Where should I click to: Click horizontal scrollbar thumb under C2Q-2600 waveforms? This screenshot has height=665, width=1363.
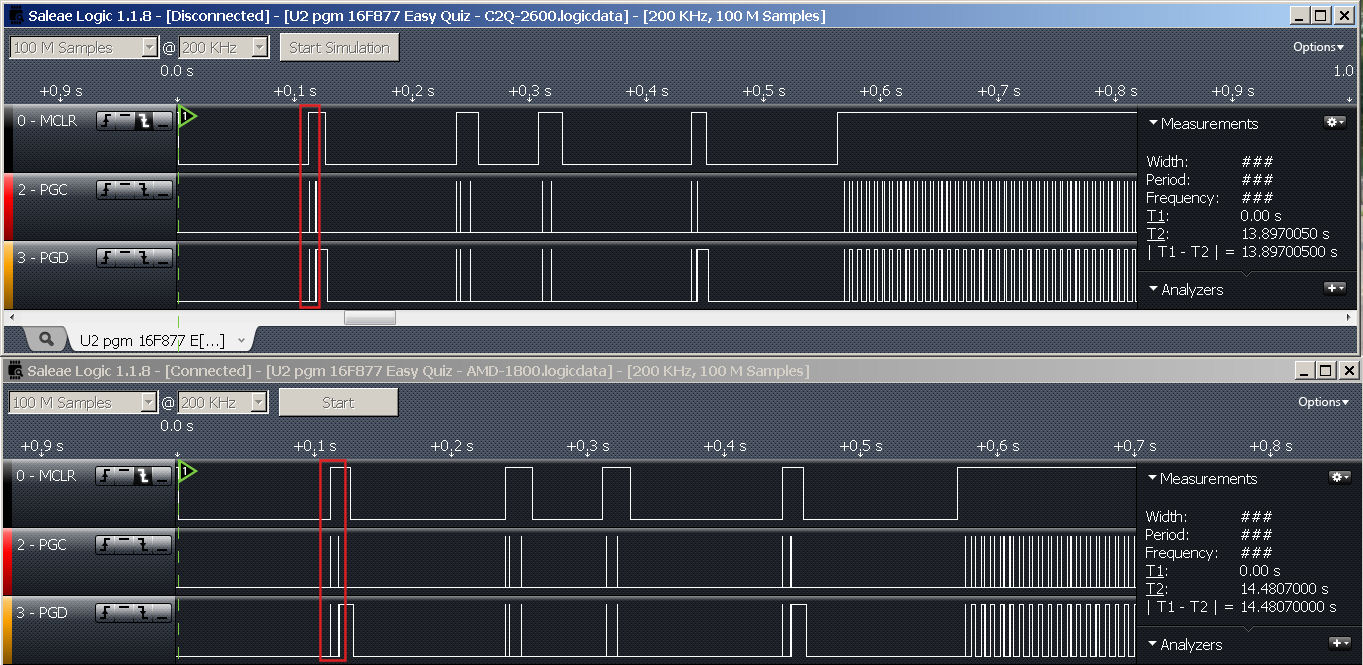(x=370, y=318)
